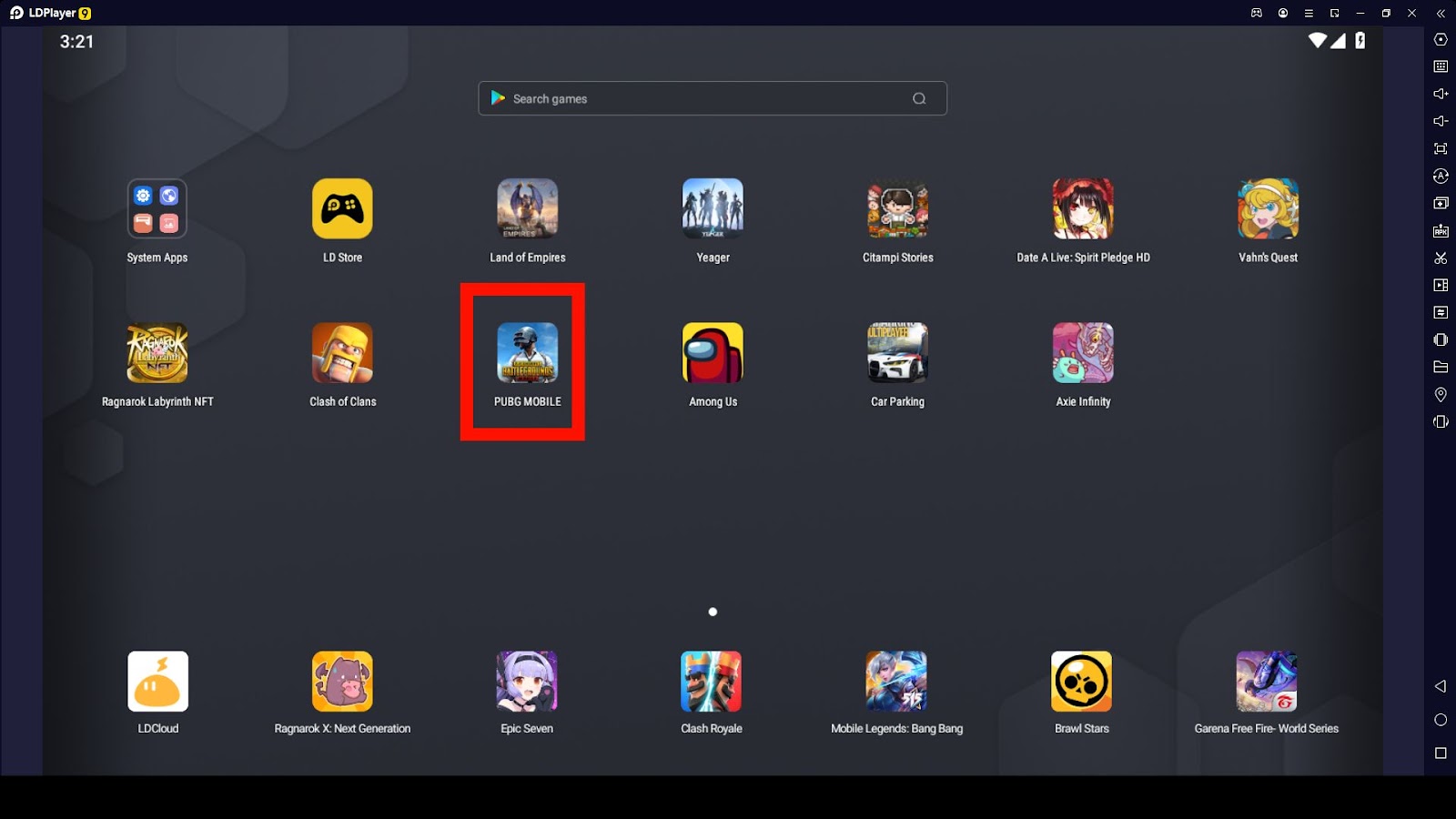Viewport: 1456px width, 819px height.
Task: Launch Land of Empires
Action: coord(527,208)
